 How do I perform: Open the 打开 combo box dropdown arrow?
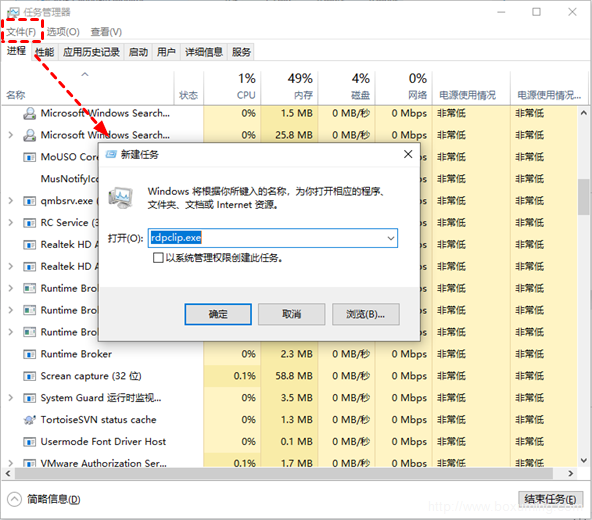click(391, 238)
